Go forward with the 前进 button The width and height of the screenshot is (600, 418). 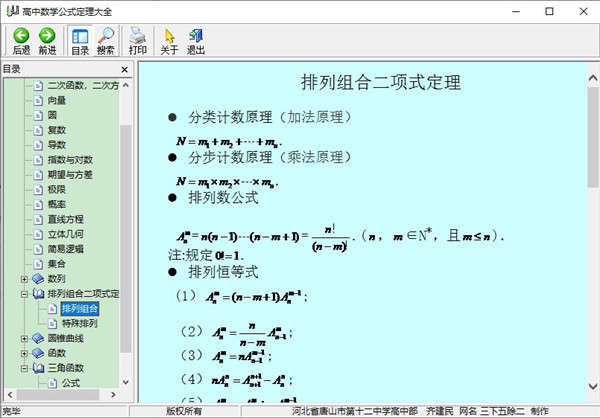point(47,41)
